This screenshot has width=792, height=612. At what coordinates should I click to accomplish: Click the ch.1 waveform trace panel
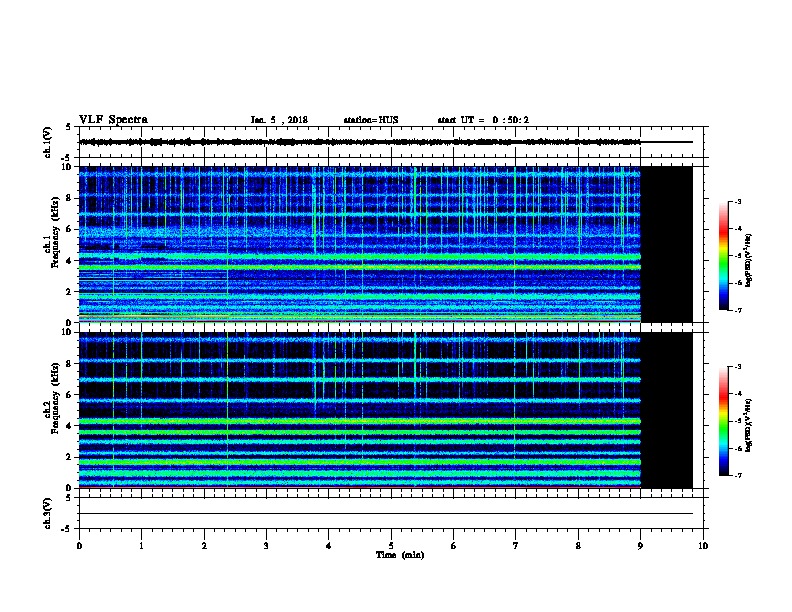pos(391,142)
